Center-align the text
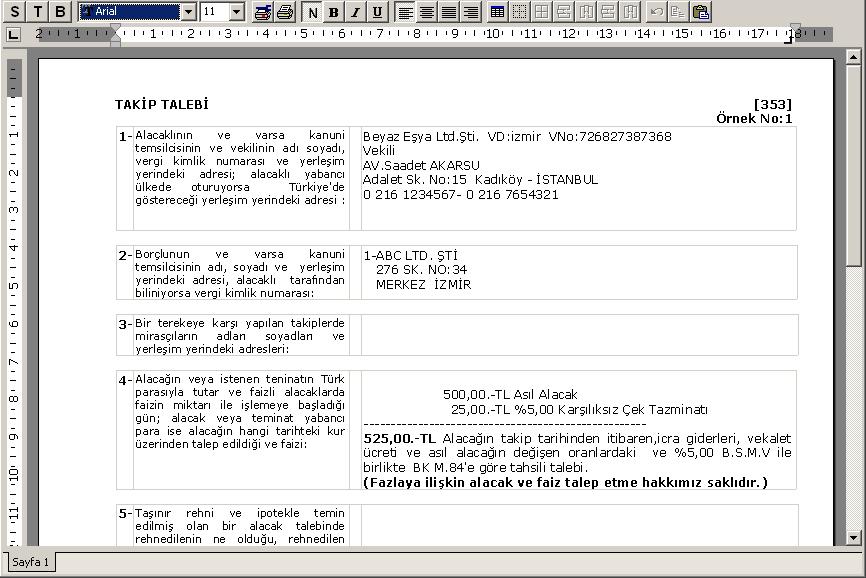Image resolution: width=866 pixels, height=578 pixels. point(427,12)
